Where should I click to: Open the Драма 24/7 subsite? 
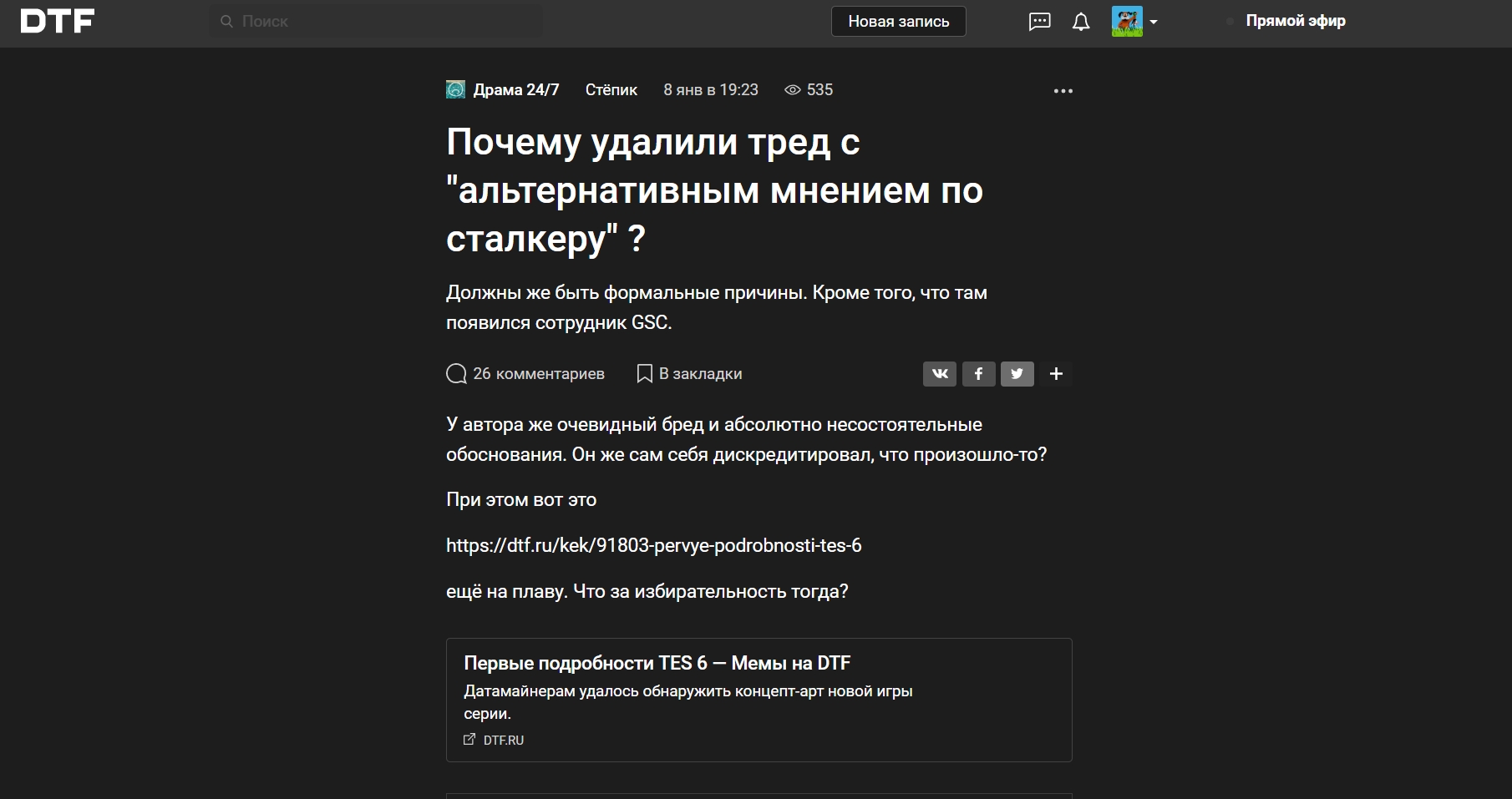pyautogui.click(x=516, y=90)
